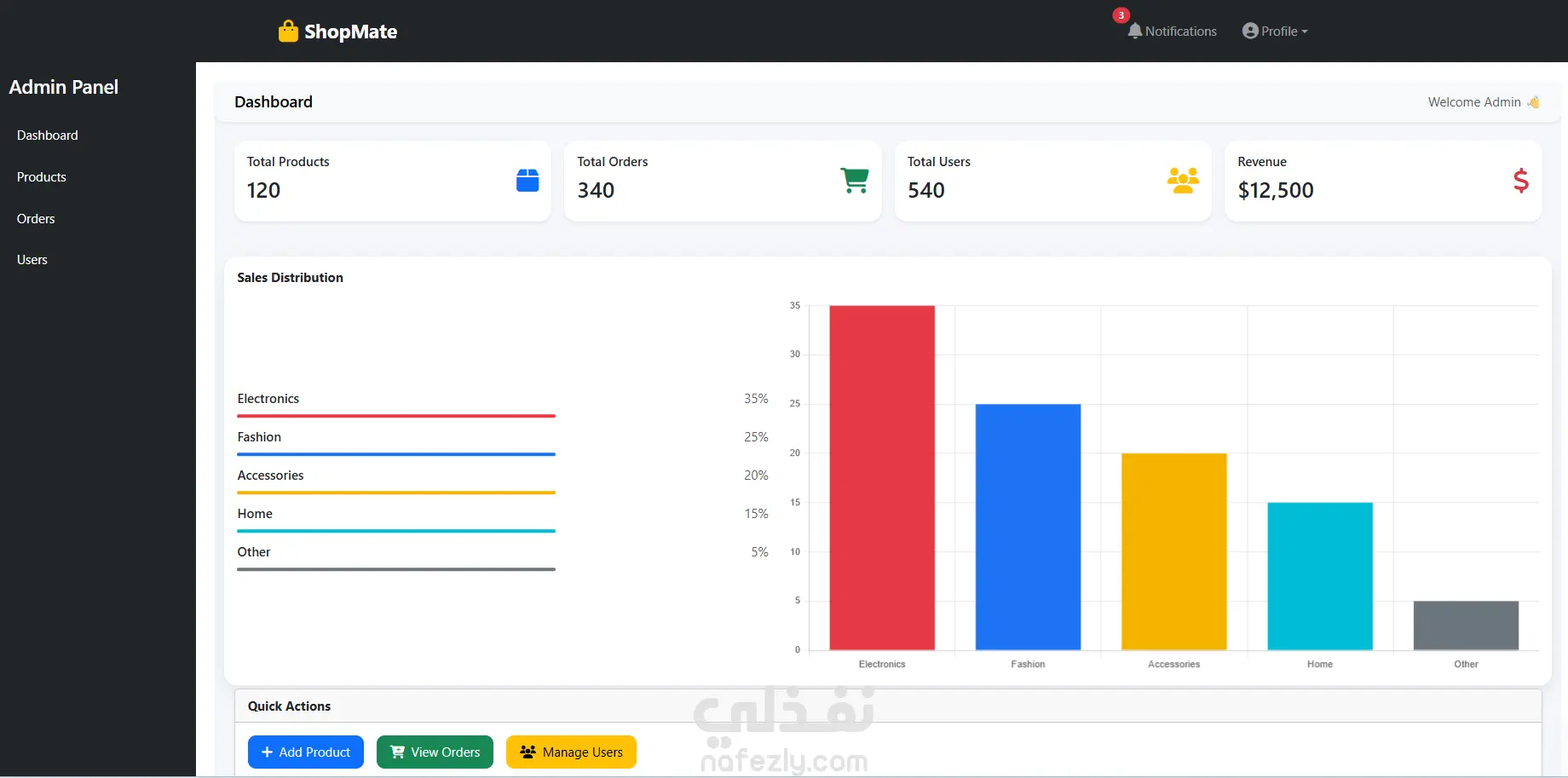Viewport: 1568px width, 778px height.
Task: Open Orders in the sidebar
Action: [x=36, y=219]
